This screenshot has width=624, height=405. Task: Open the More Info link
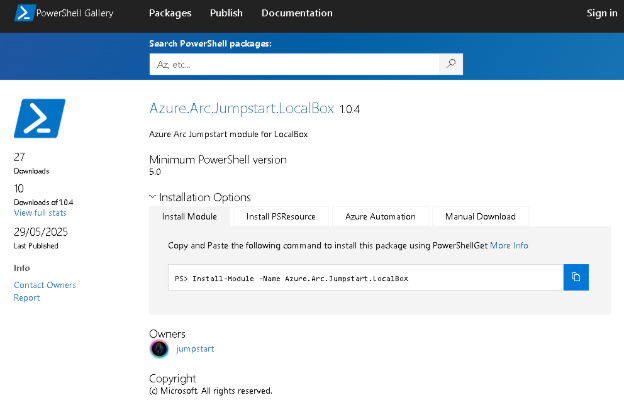(509, 245)
